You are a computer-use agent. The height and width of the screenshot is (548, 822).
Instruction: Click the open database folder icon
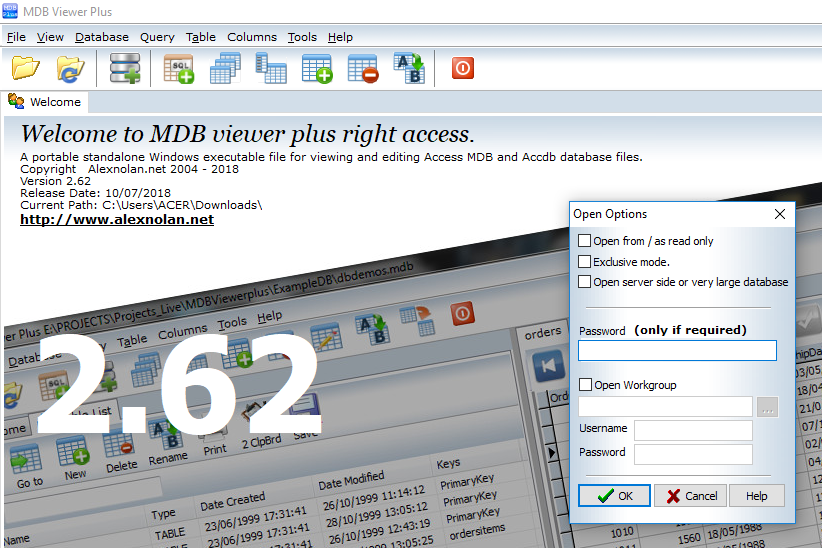pyautogui.click(x=26, y=68)
